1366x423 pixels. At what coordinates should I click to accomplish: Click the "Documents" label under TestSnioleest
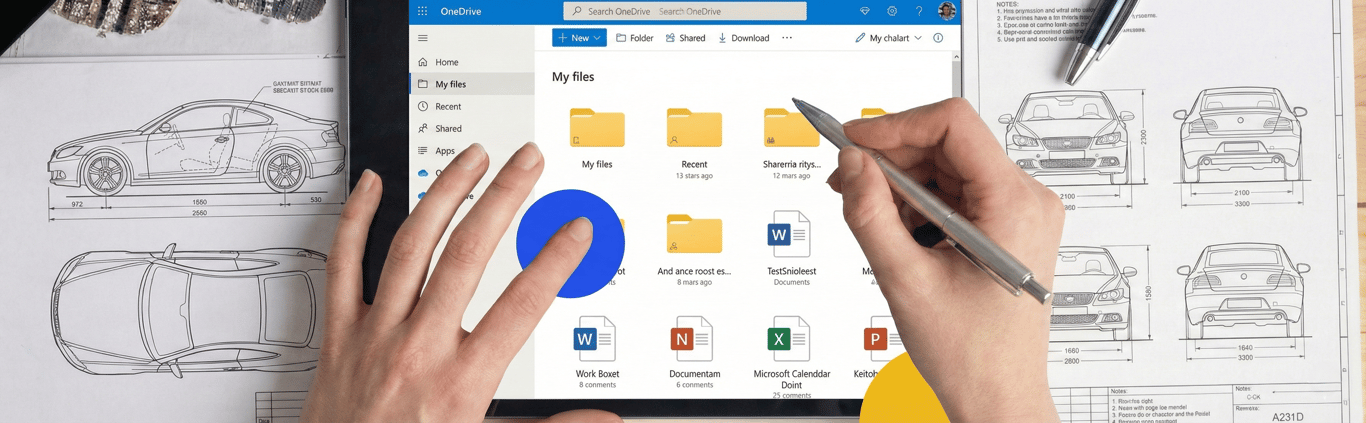[791, 282]
